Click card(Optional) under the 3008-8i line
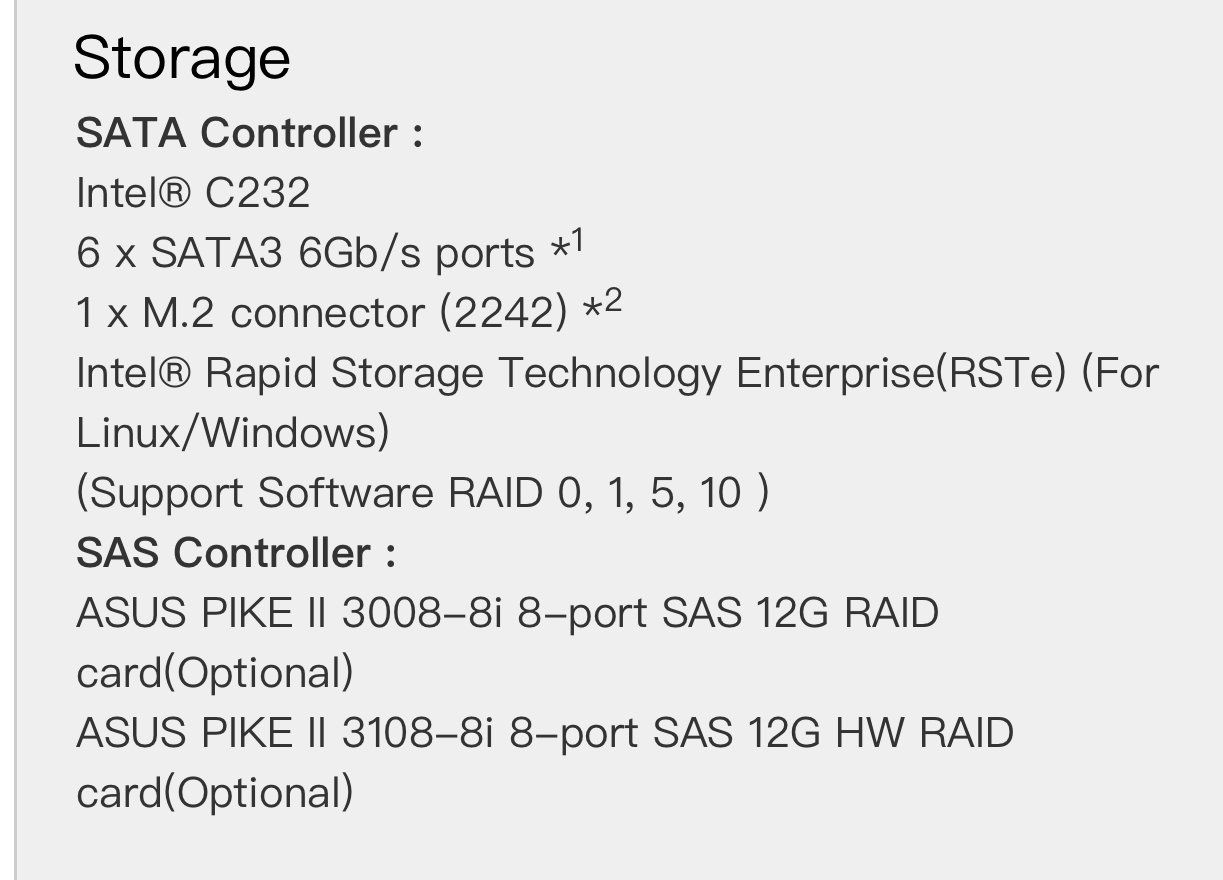Image resolution: width=1223 pixels, height=880 pixels. pos(215,673)
